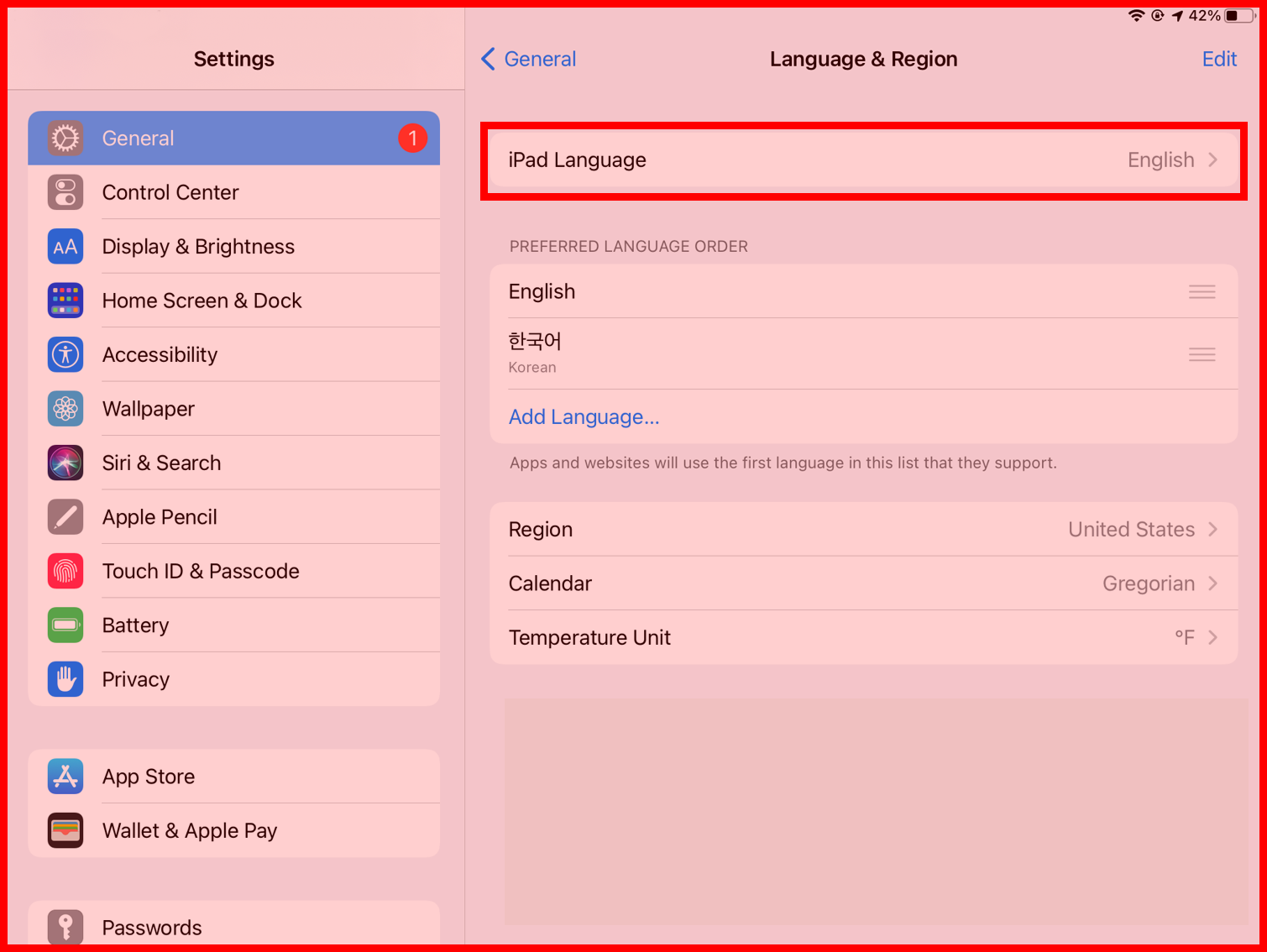The height and width of the screenshot is (952, 1267).
Task: Open the Temperature Unit °F chevron
Action: point(1213,638)
